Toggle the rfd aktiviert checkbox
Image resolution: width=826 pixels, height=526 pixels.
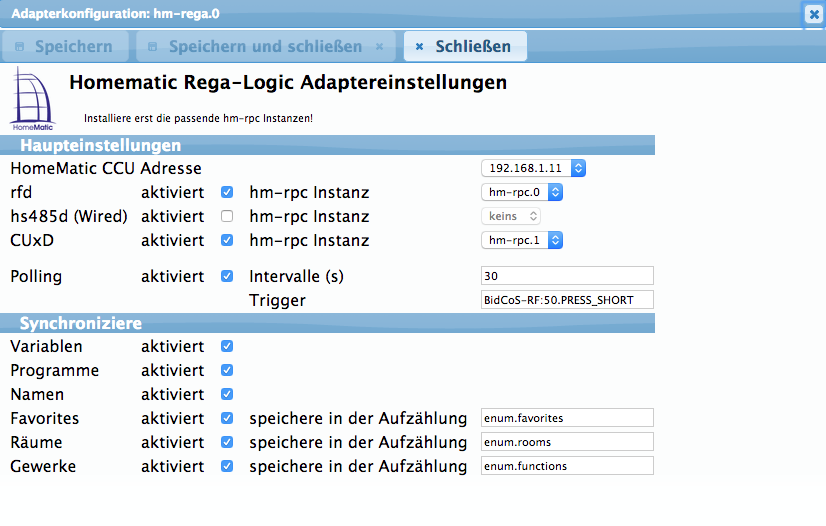[x=227, y=192]
